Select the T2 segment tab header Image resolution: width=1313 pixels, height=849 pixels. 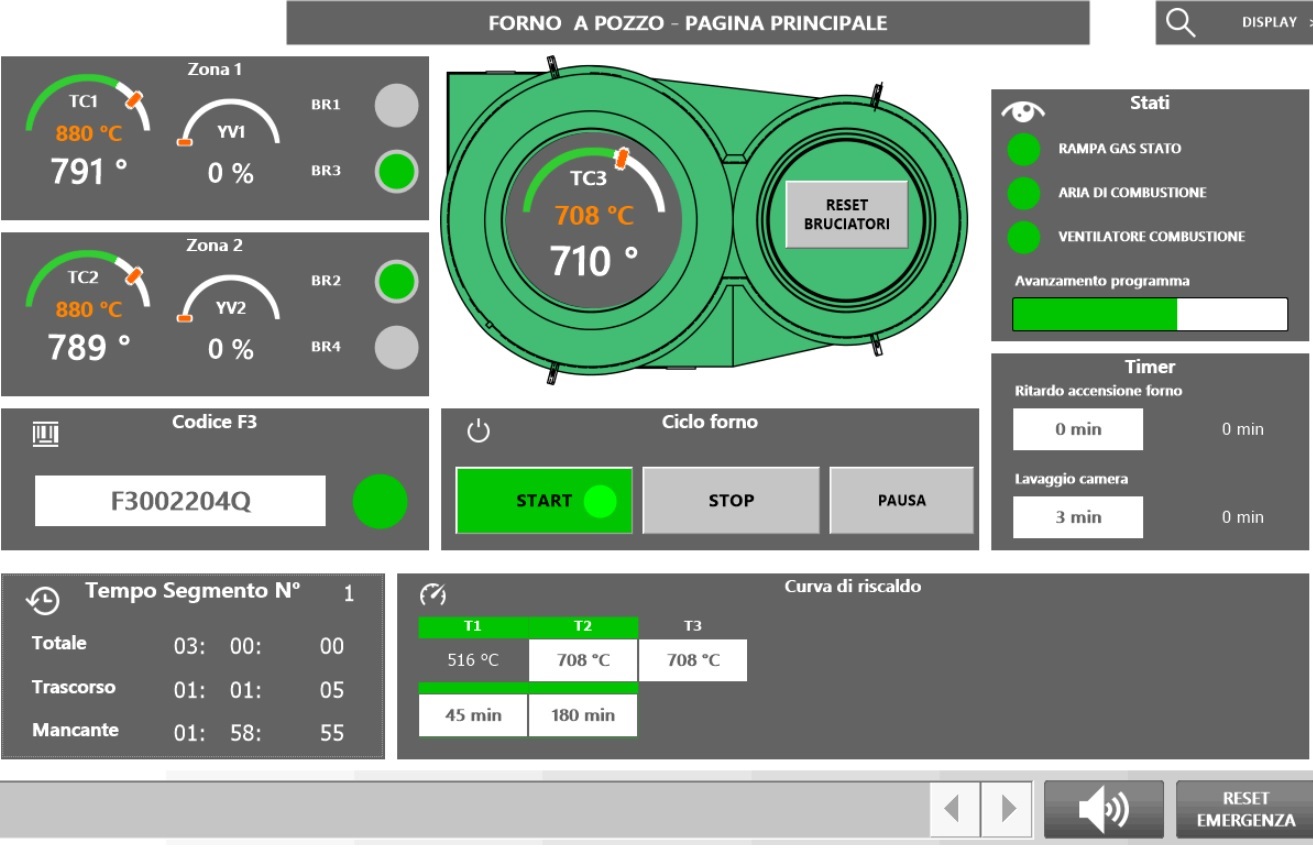(x=583, y=626)
